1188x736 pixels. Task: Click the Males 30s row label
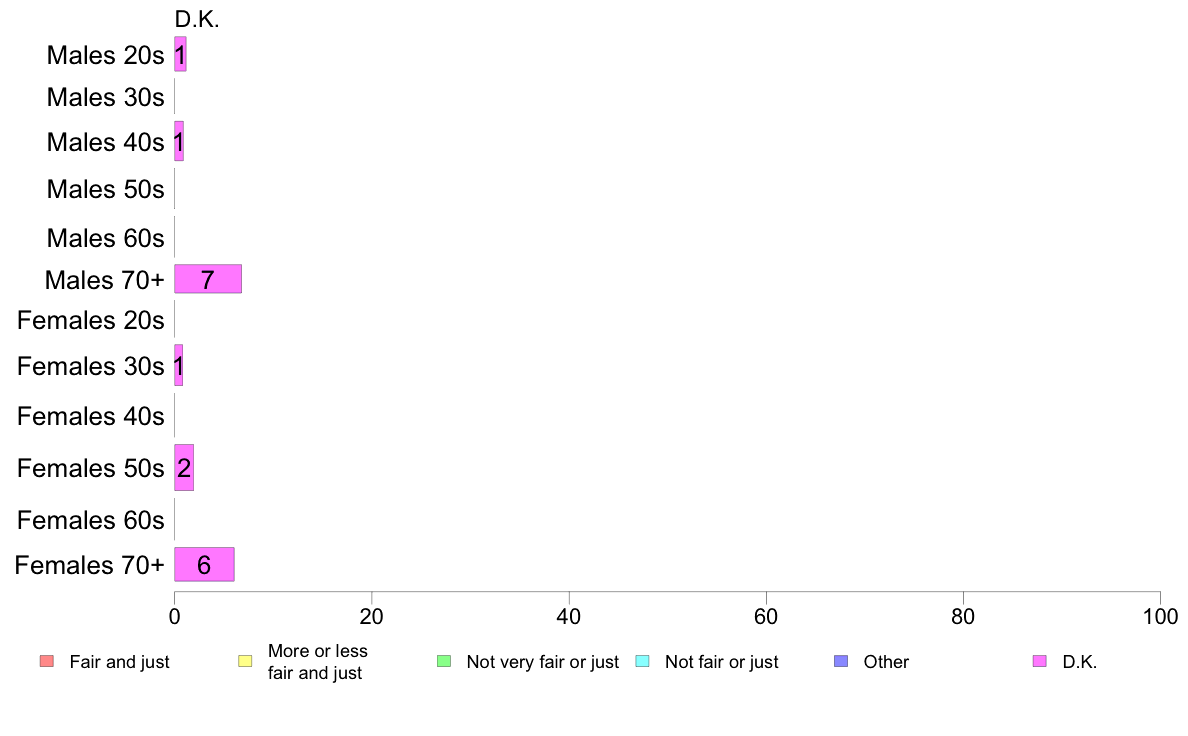point(105,97)
